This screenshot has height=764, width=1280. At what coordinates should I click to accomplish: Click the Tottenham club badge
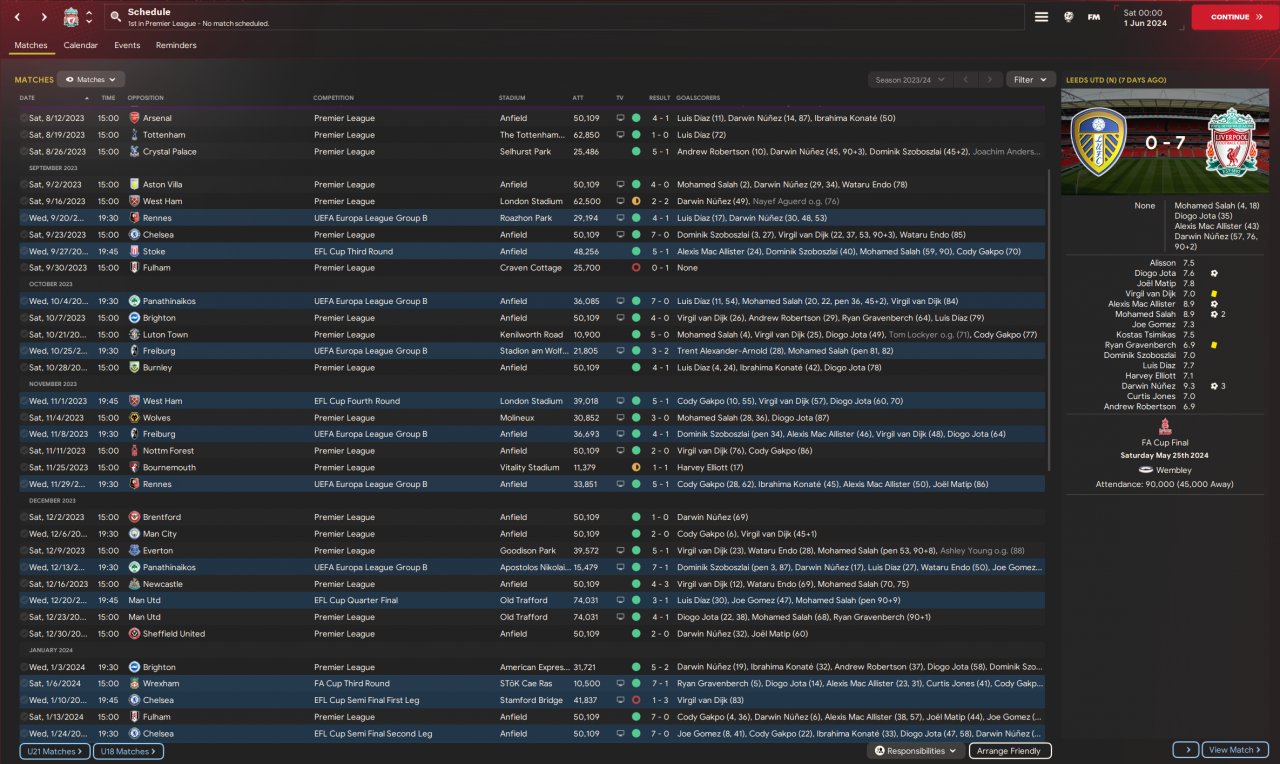135,135
